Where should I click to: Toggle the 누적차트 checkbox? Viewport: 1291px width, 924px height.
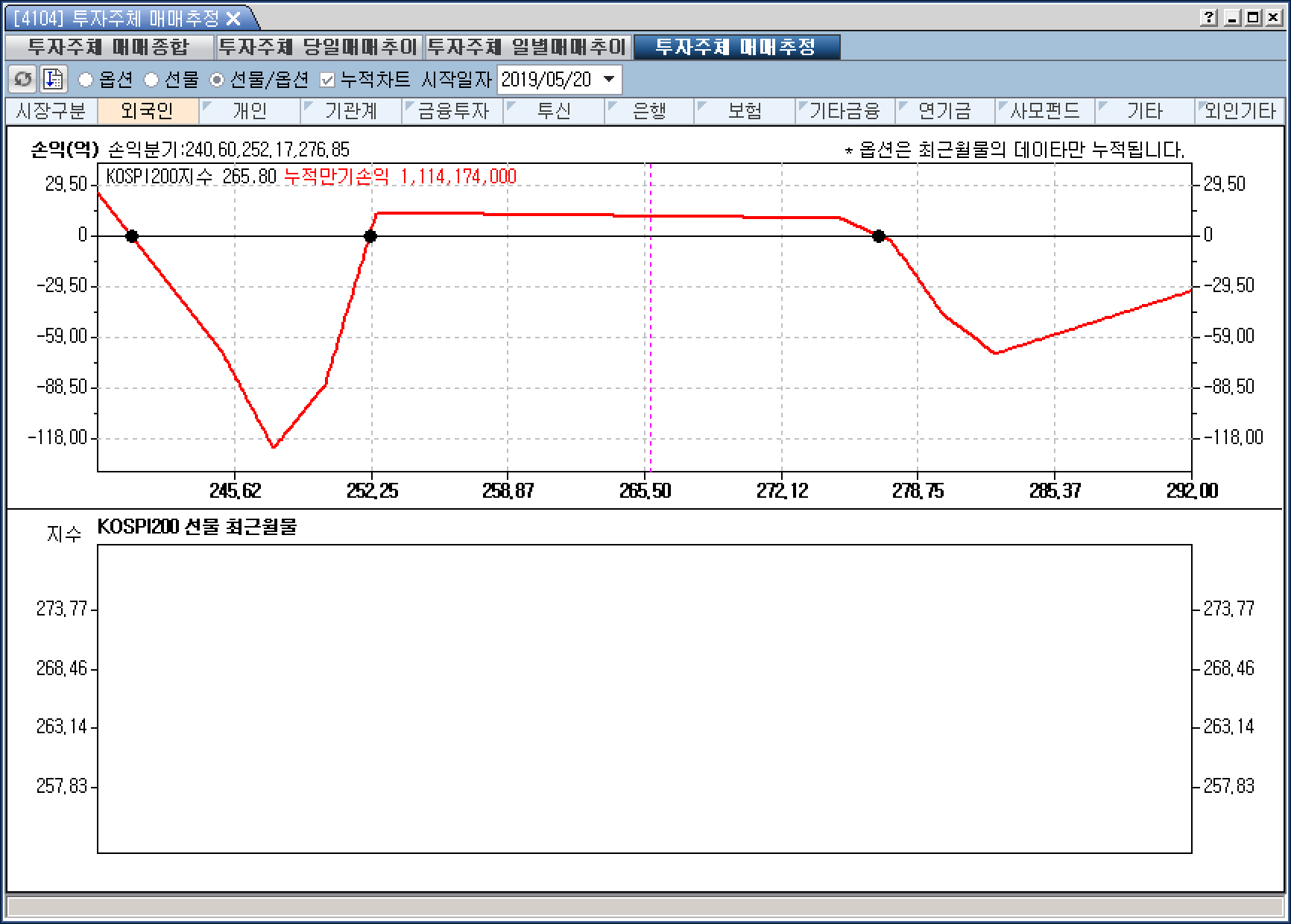tap(326, 80)
